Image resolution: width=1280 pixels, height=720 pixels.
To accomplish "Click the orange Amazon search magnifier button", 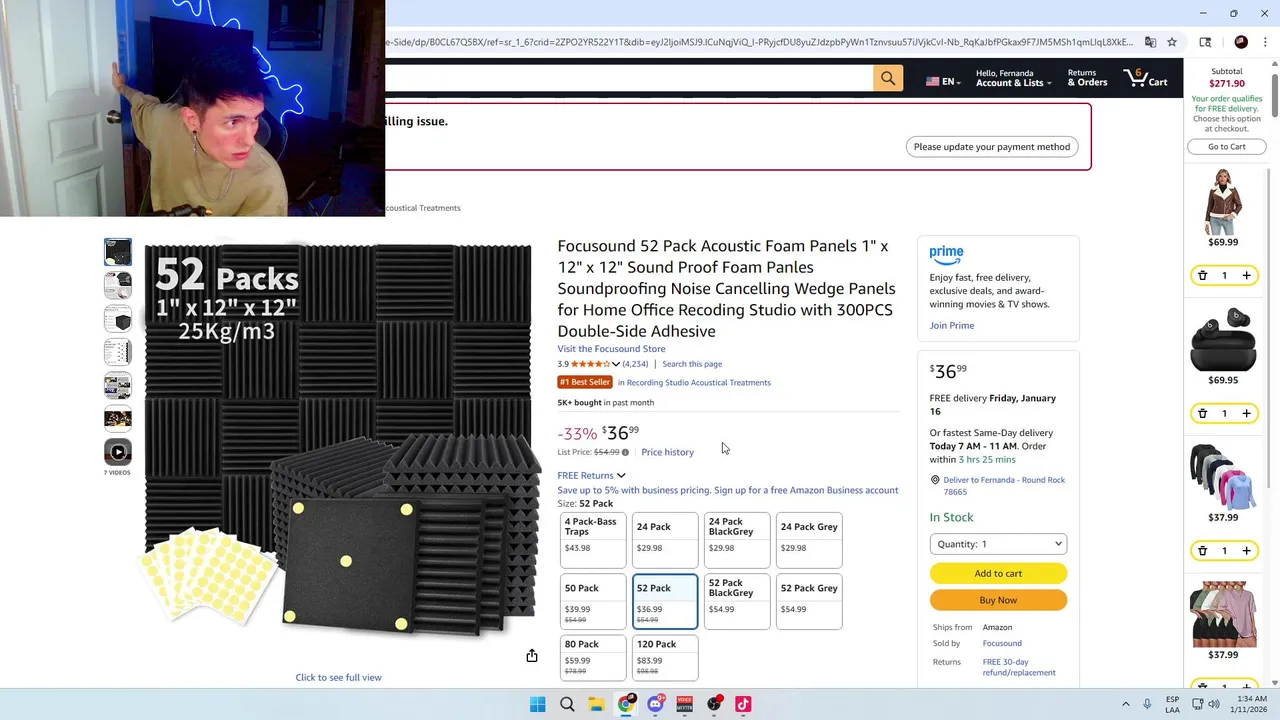I will click(888, 78).
